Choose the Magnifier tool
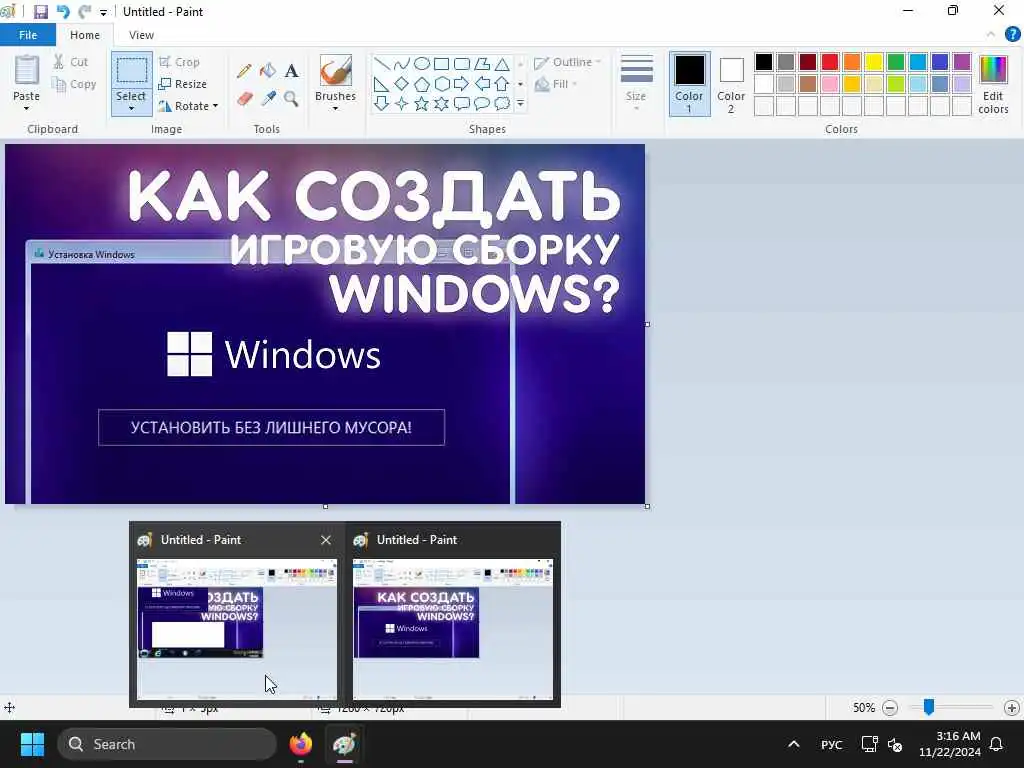The width and height of the screenshot is (1024, 768). pos(291,99)
